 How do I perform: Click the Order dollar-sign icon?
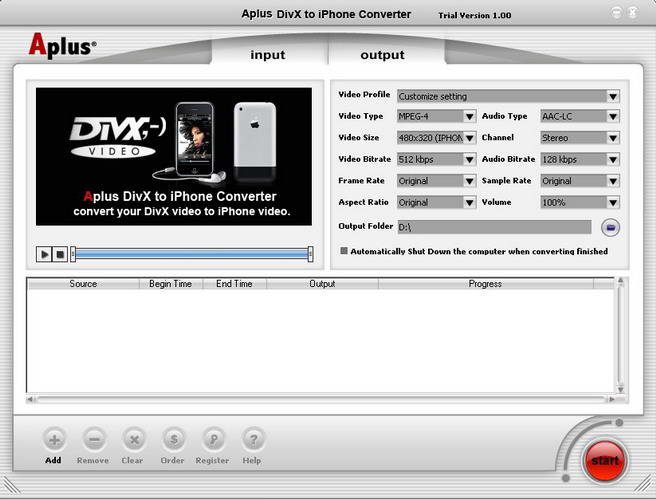click(174, 439)
